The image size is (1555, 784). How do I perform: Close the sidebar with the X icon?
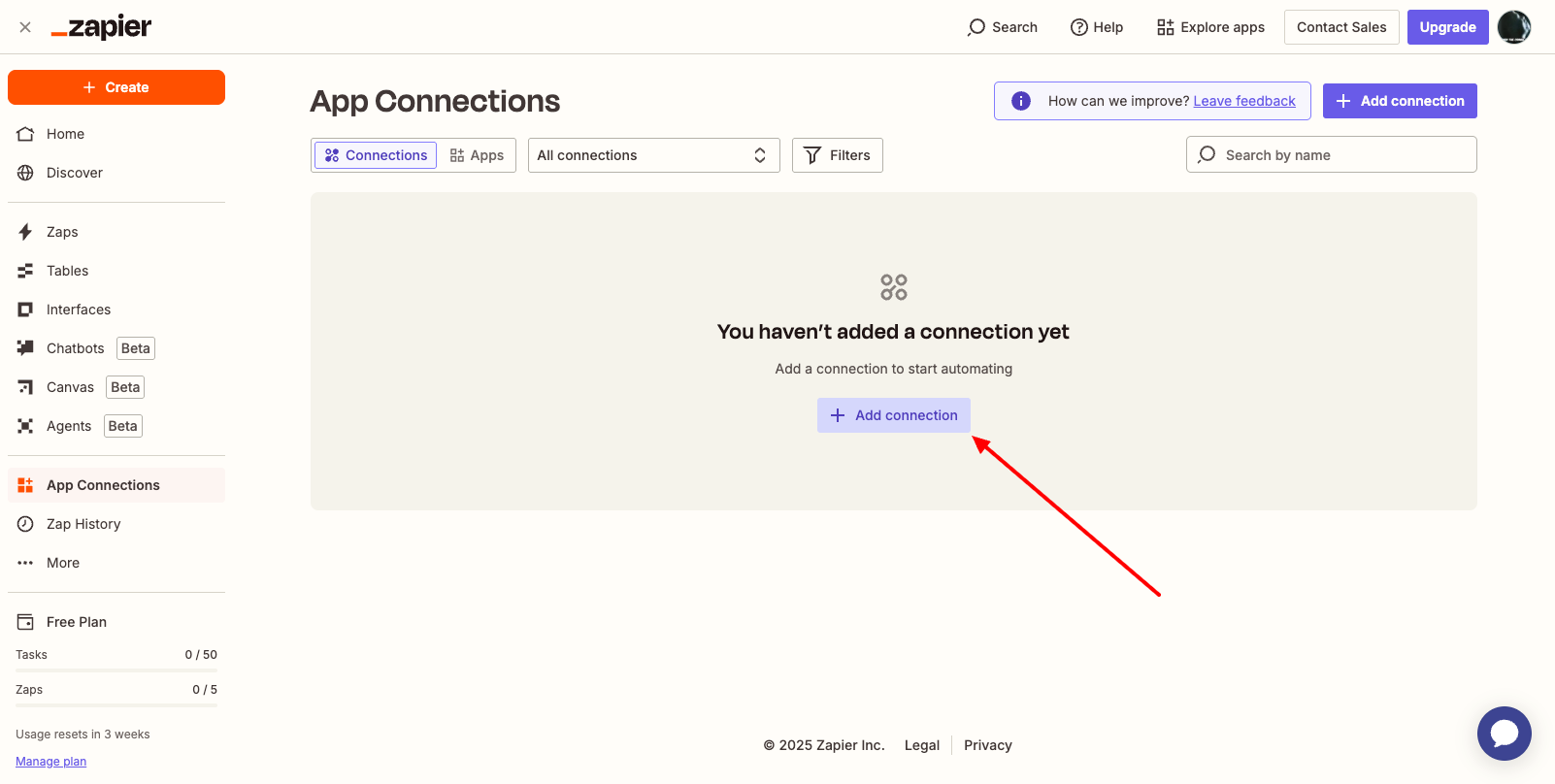25,27
